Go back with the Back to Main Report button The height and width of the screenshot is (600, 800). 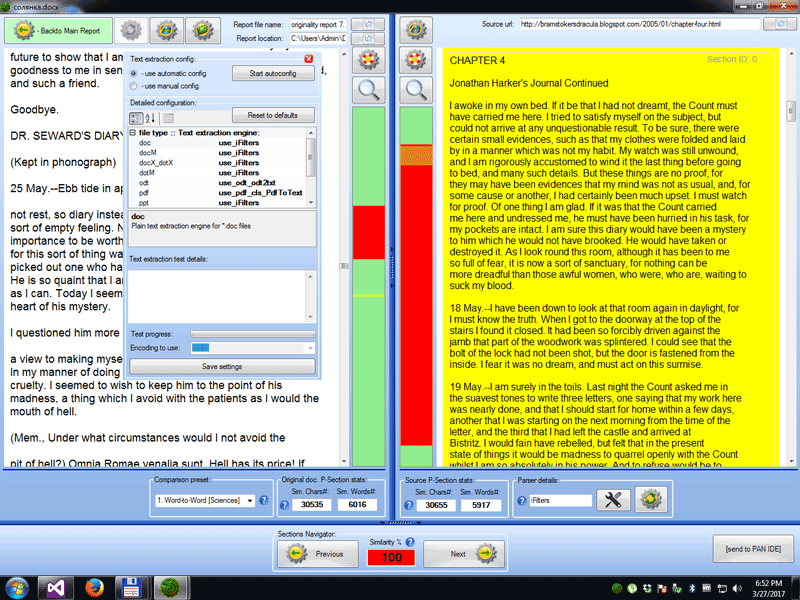tap(58, 31)
